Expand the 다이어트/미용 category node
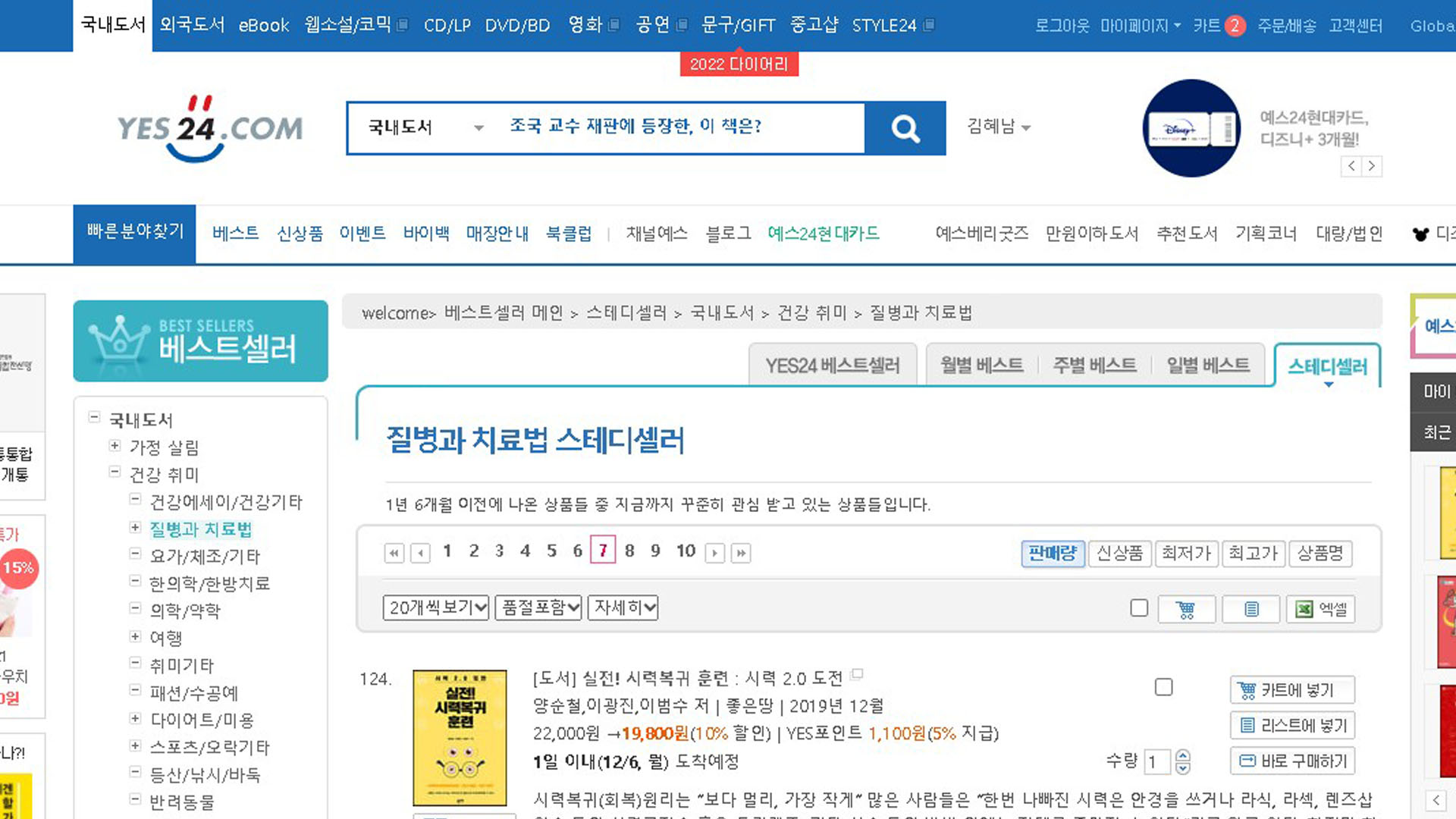This screenshot has height=819, width=1456. (x=135, y=718)
